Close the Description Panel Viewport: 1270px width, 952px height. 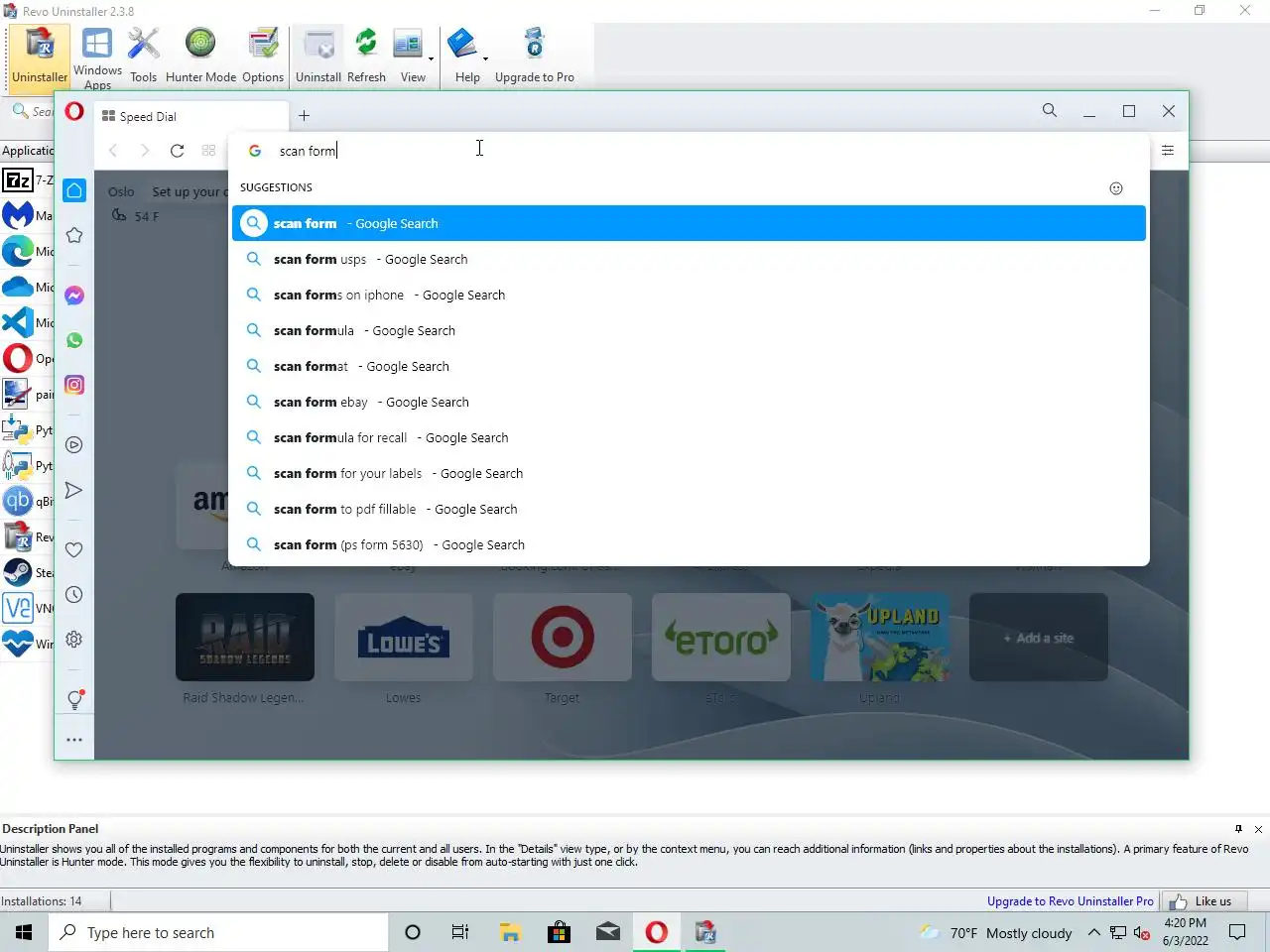[1258, 829]
